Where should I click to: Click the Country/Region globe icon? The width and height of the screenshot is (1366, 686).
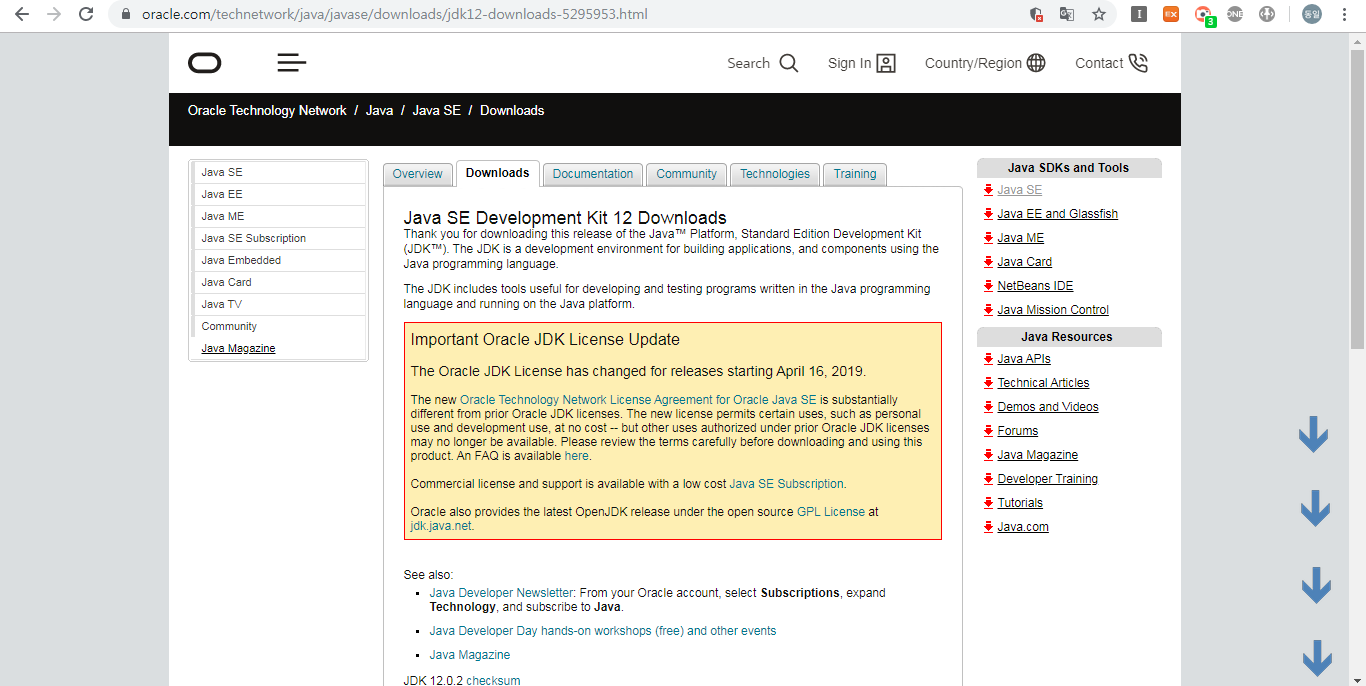pyautogui.click(x=1036, y=63)
